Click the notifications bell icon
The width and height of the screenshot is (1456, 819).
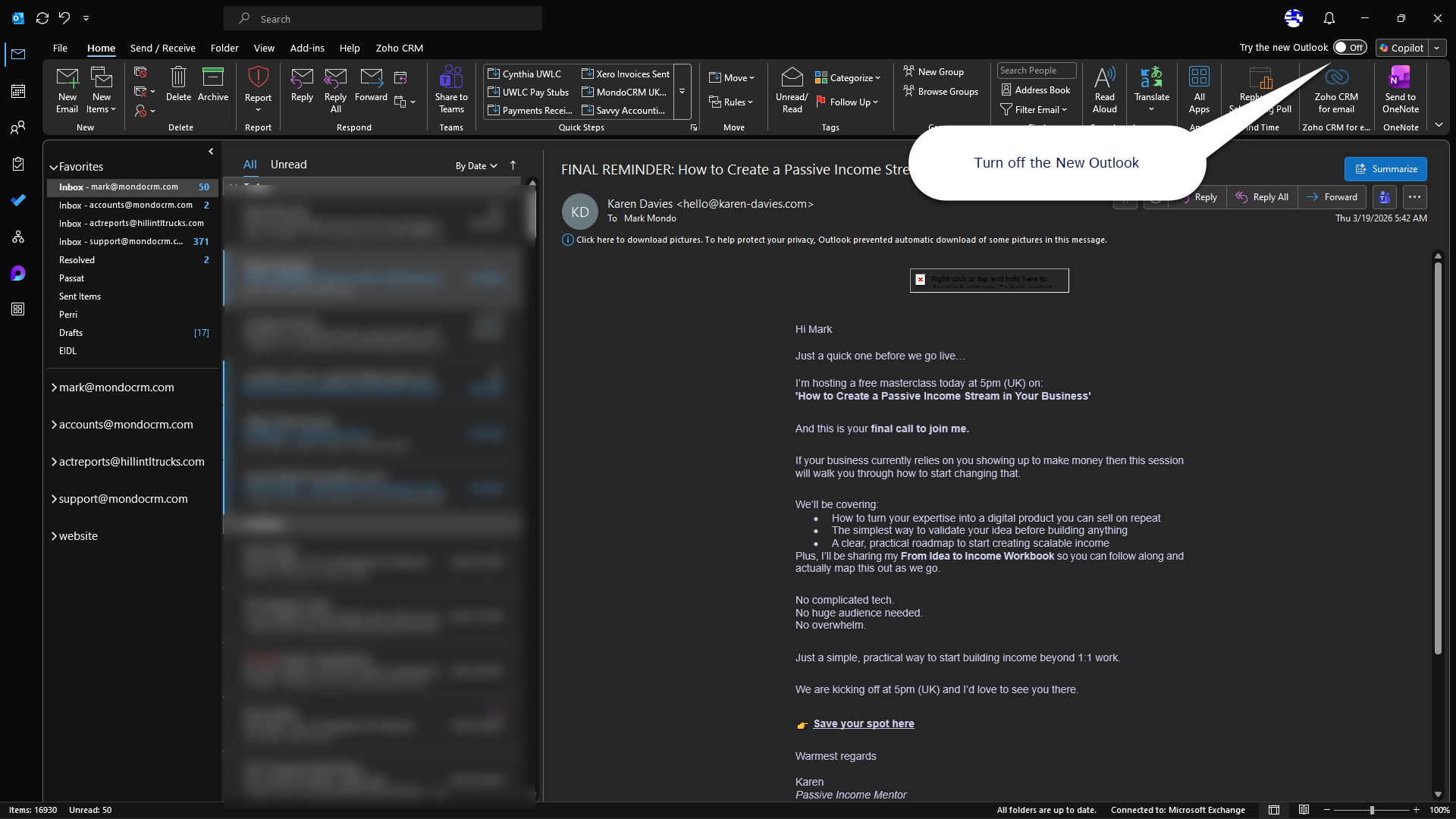(1329, 18)
